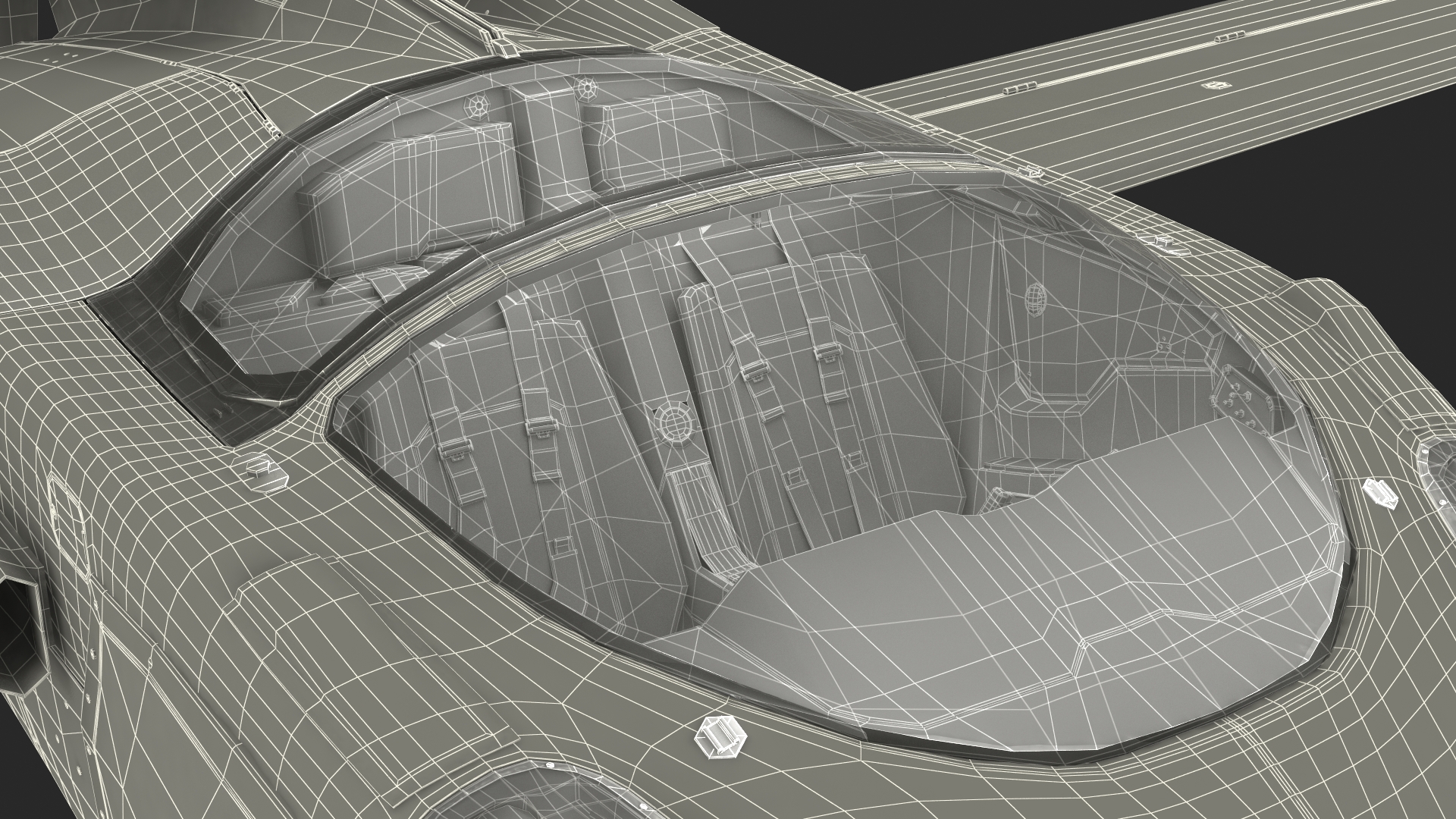The image size is (1456, 819).
Task: Click the right circular vent on rear bulkhead
Action: coord(588,89)
